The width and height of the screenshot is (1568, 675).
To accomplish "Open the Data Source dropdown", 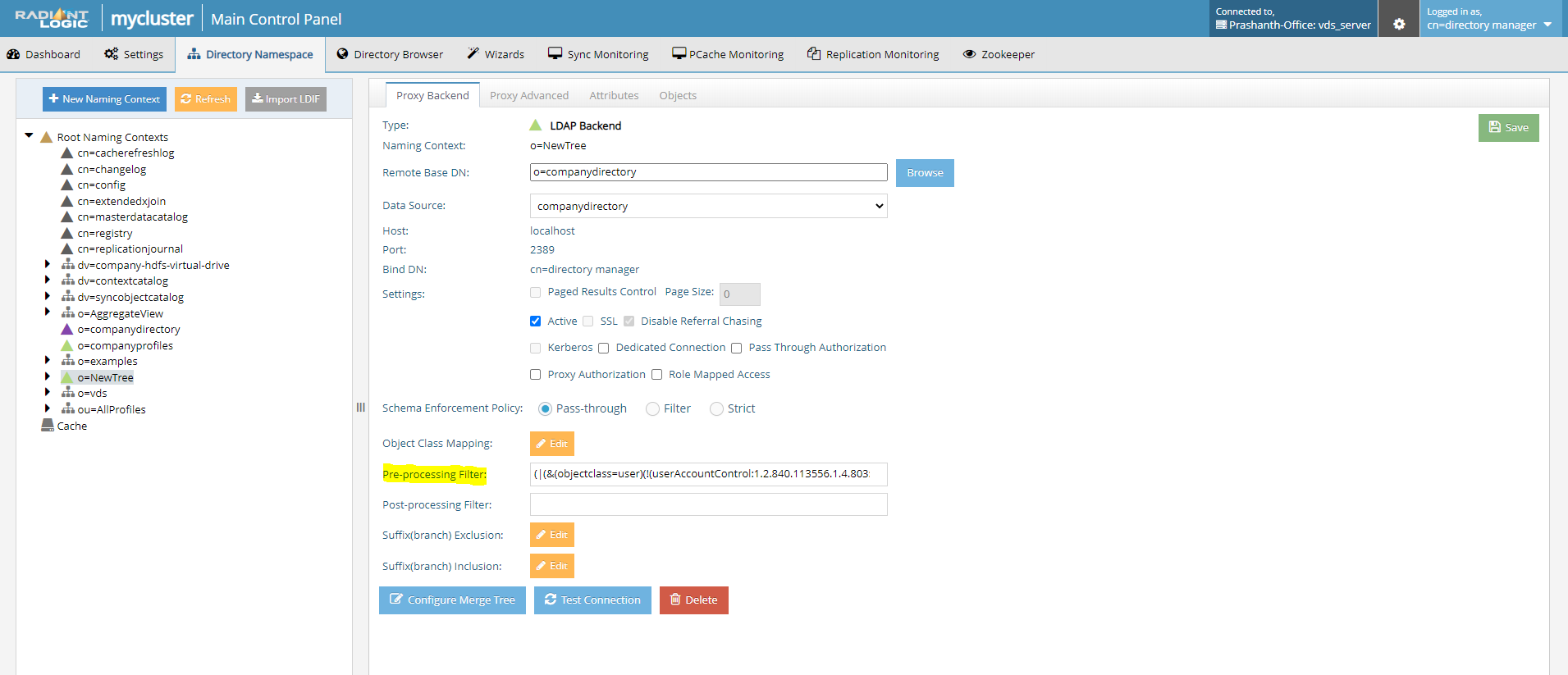I will (x=708, y=206).
